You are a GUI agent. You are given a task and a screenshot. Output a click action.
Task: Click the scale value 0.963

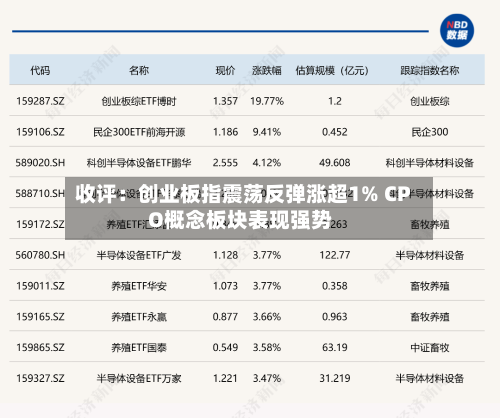335,317
